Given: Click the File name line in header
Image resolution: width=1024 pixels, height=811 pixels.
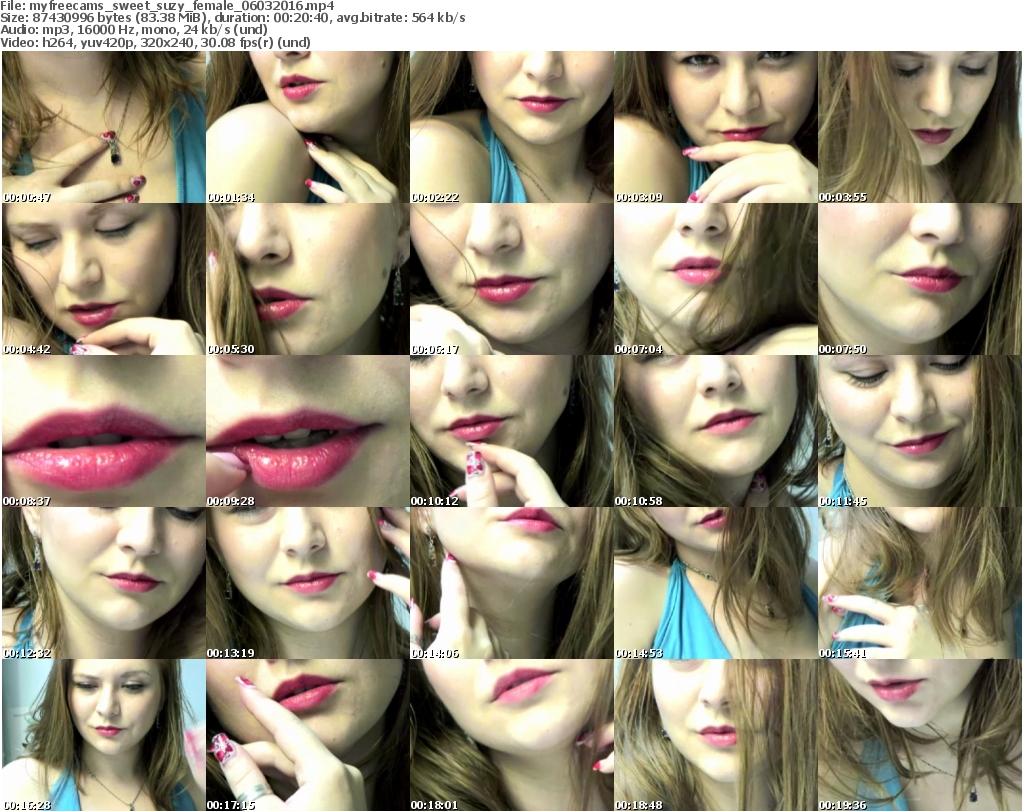Looking at the screenshot, I should tap(167, 6).
